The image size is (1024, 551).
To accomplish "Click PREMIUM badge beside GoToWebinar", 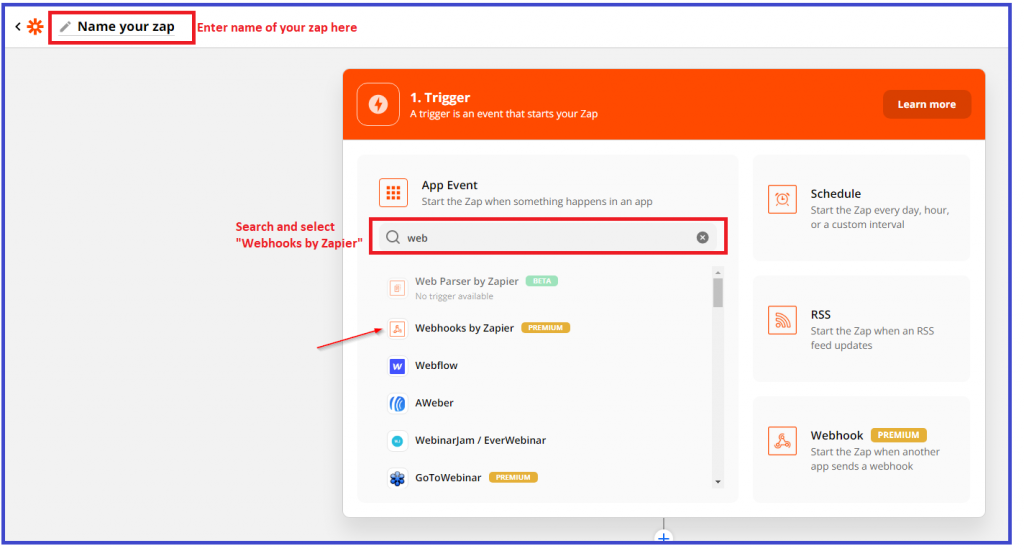I will pyautogui.click(x=513, y=478).
